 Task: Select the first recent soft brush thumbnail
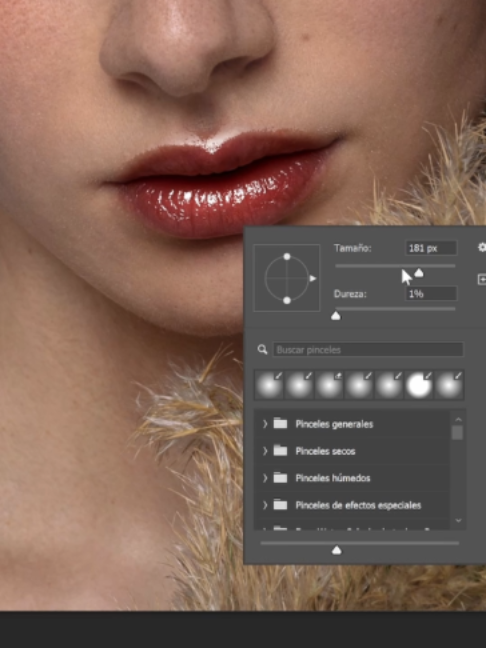269,385
